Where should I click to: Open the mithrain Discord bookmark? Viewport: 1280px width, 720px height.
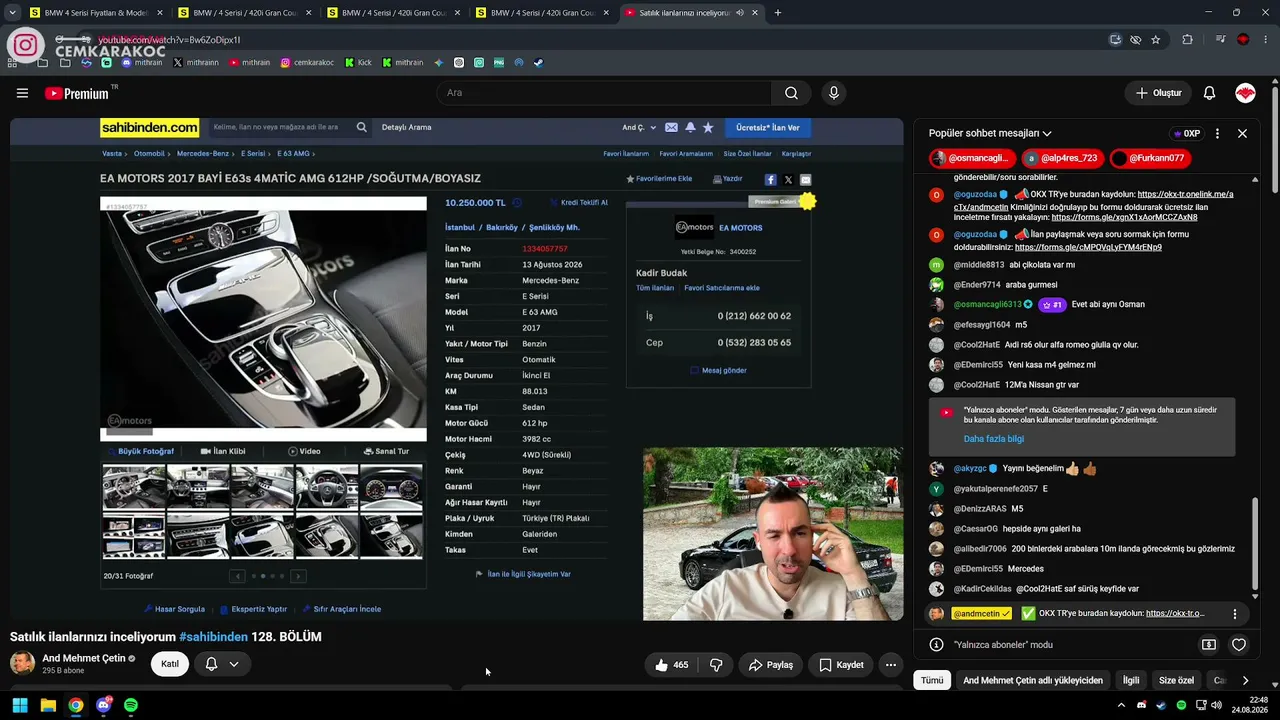pyautogui.click(x=141, y=62)
